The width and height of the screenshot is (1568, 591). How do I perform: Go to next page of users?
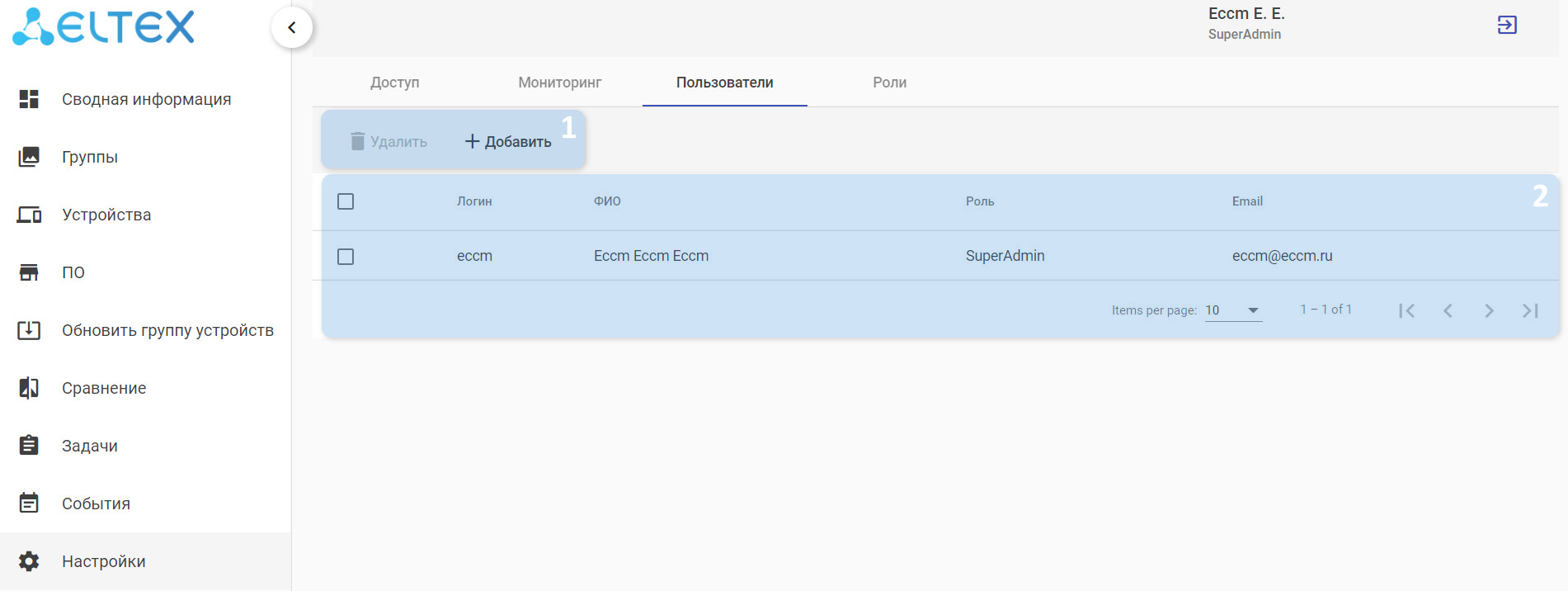[x=1489, y=310]
